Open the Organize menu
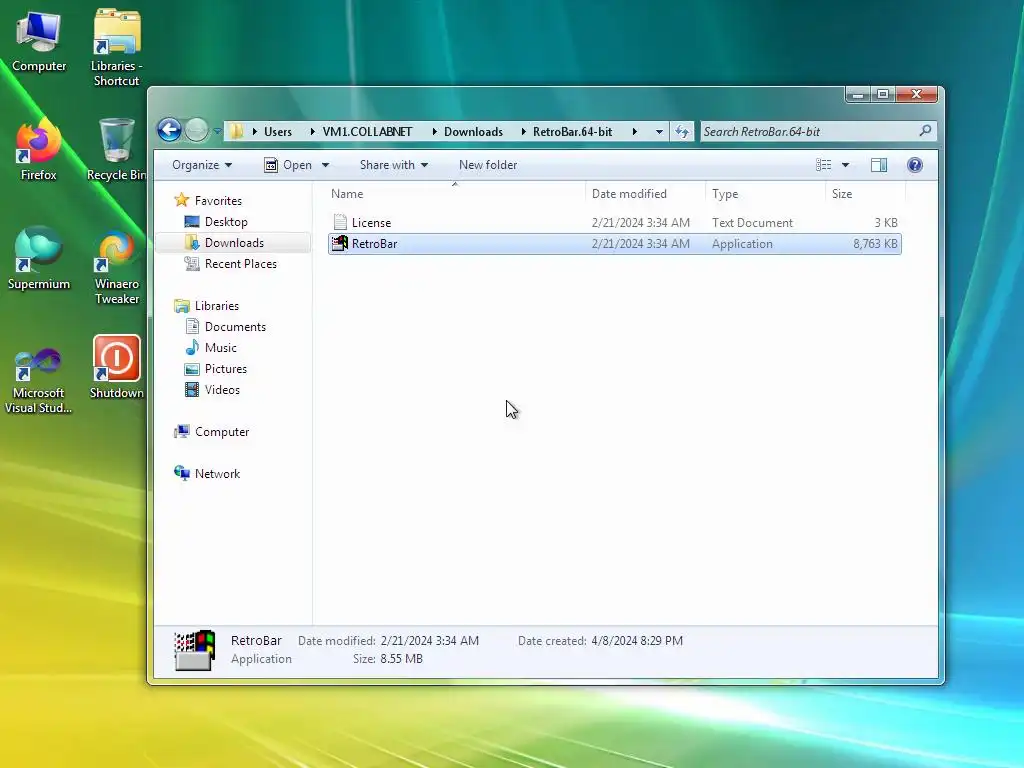The height and width of the screenshot is (768, 1024). coord(202,165)
